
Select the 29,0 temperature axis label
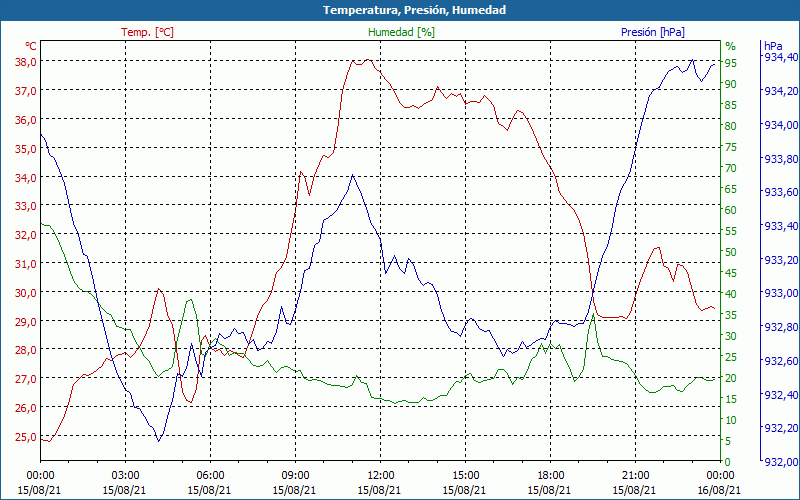[x=26, y=321]
